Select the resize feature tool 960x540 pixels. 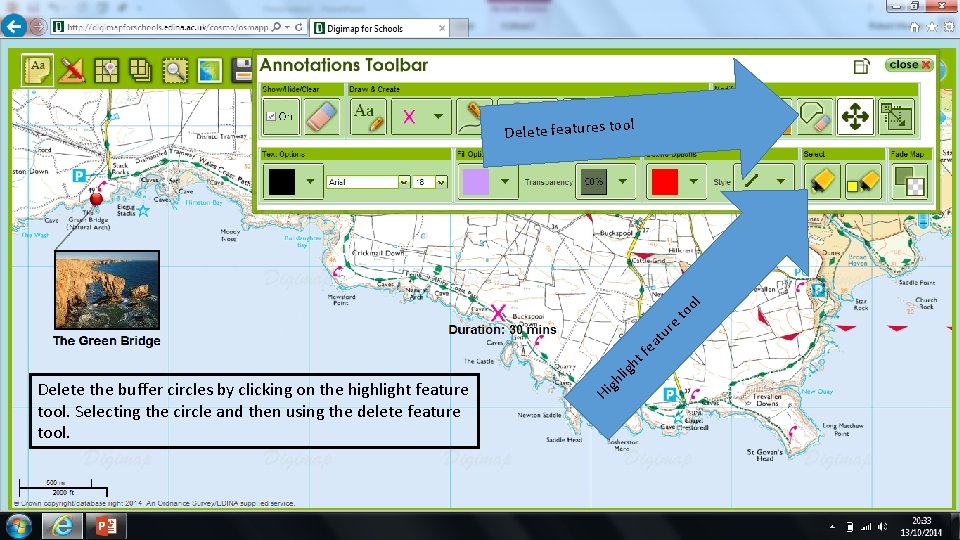896,116
